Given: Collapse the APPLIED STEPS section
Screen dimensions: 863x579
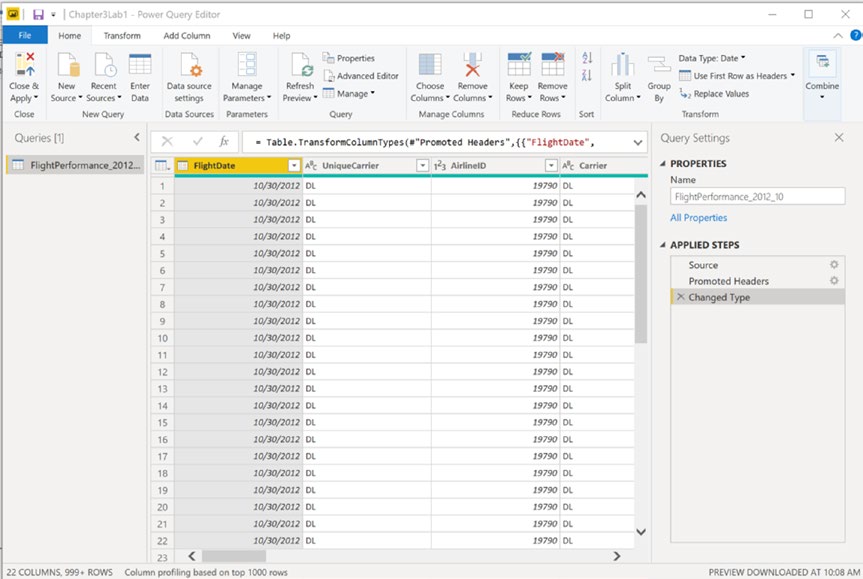Looking at the screenshot, I should [x=663, y=245].
